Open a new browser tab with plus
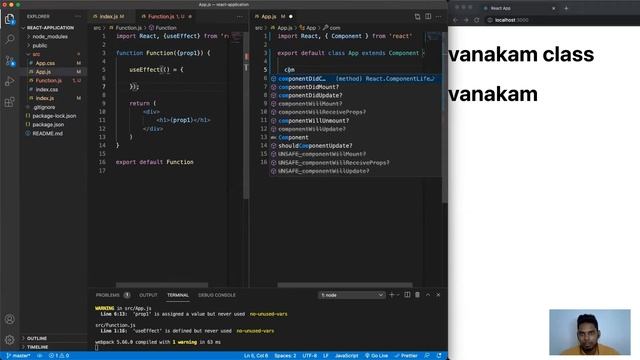 tap(566, 8)
